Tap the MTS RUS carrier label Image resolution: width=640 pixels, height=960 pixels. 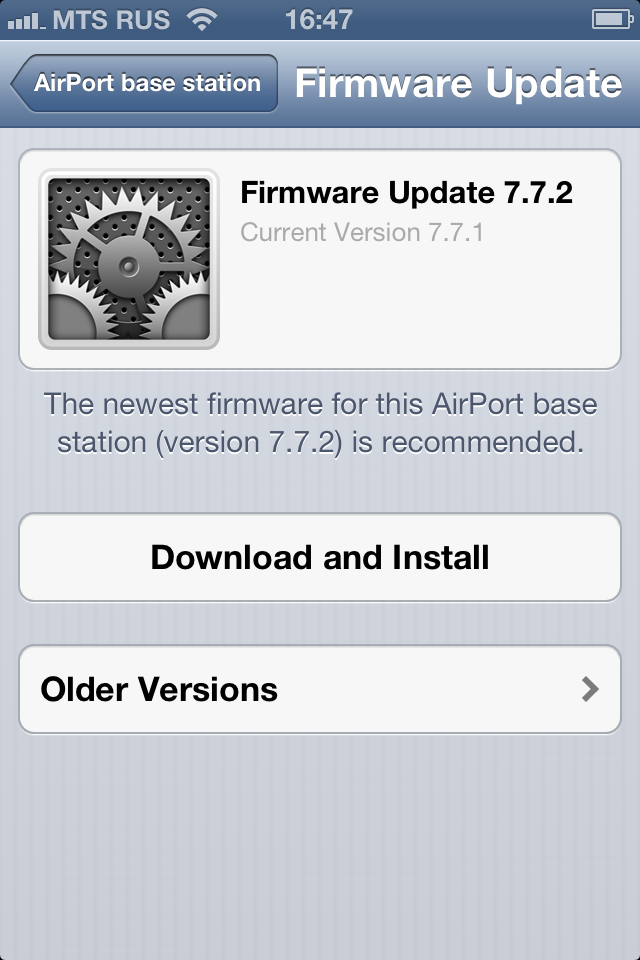[111, 20]
